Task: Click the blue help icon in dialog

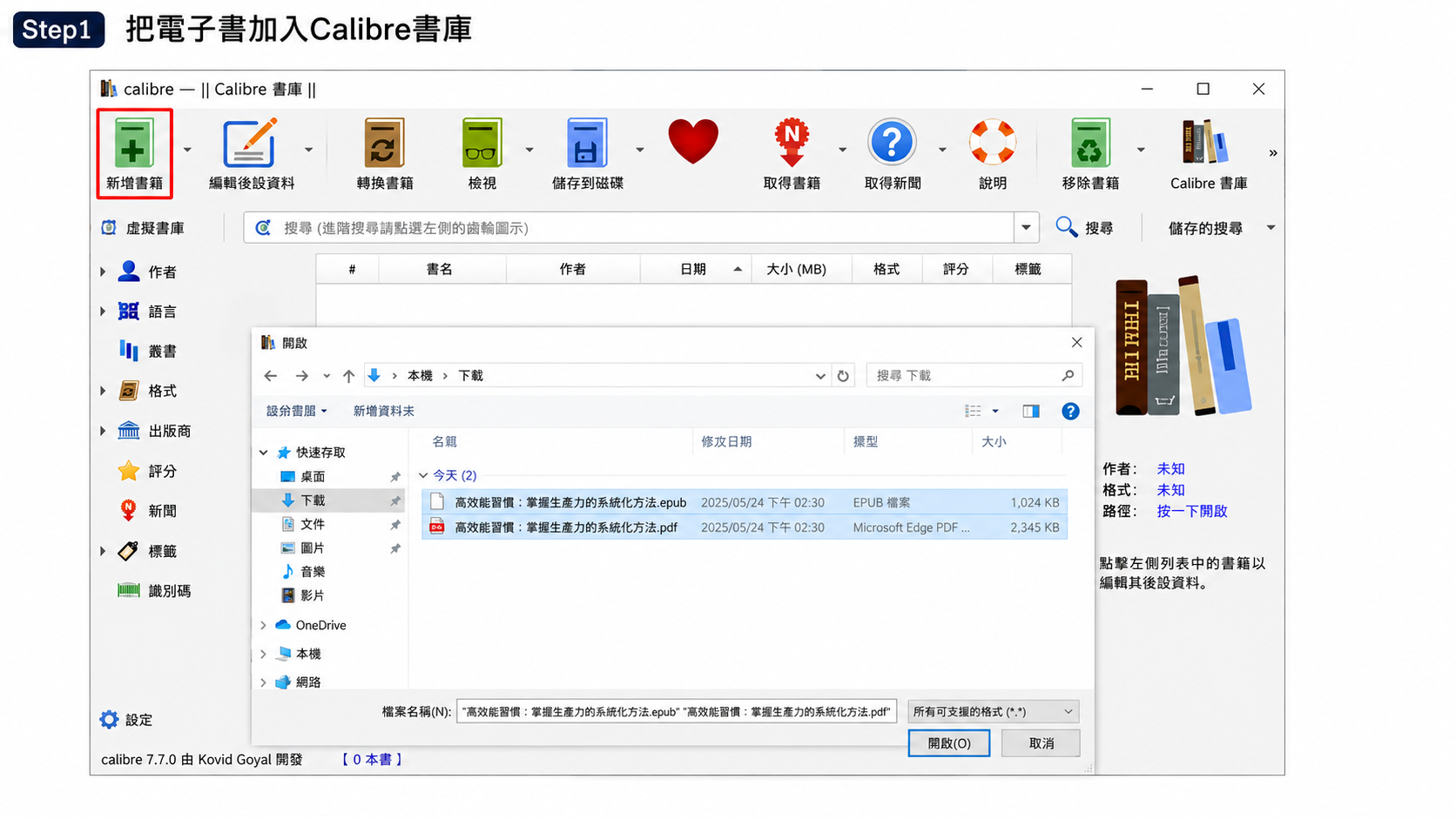Action: (1070, 411)
